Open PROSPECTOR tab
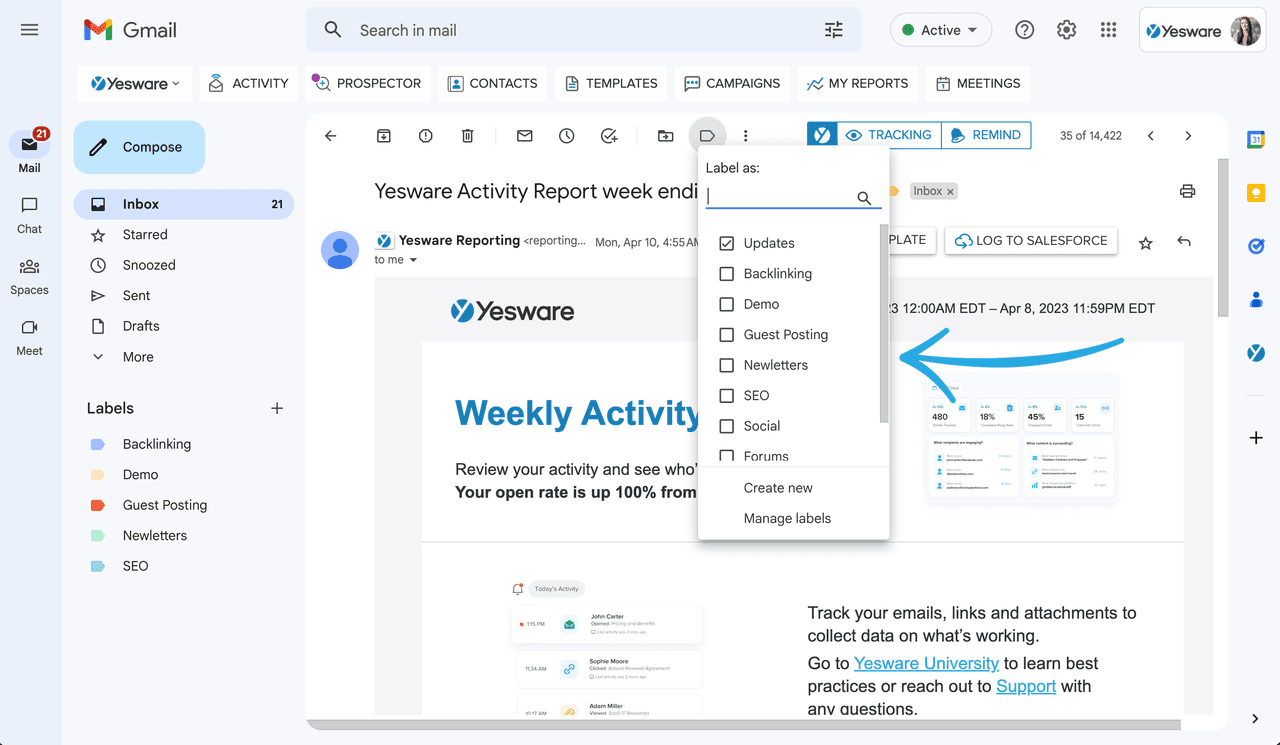 click(368, 84)
